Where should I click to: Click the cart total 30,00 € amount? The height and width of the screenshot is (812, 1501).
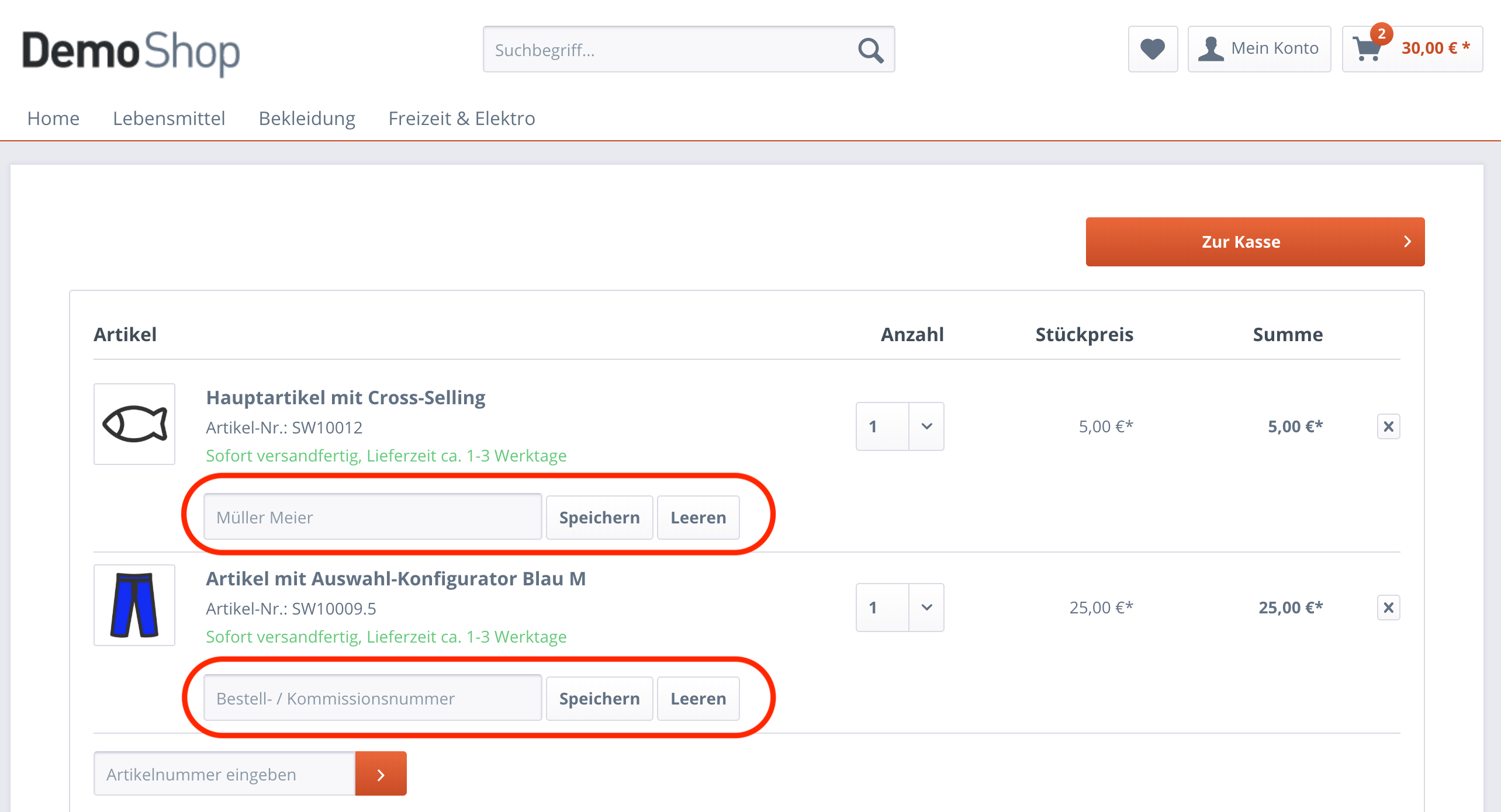click(1436, 48)
